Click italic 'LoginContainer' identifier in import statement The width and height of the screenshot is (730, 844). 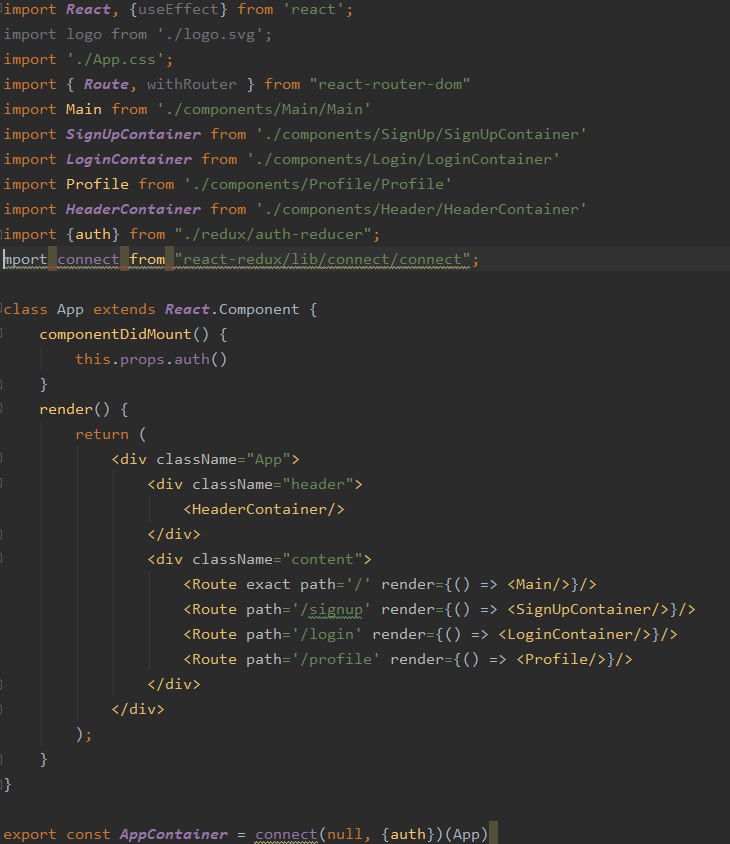[x=129, y=159]
